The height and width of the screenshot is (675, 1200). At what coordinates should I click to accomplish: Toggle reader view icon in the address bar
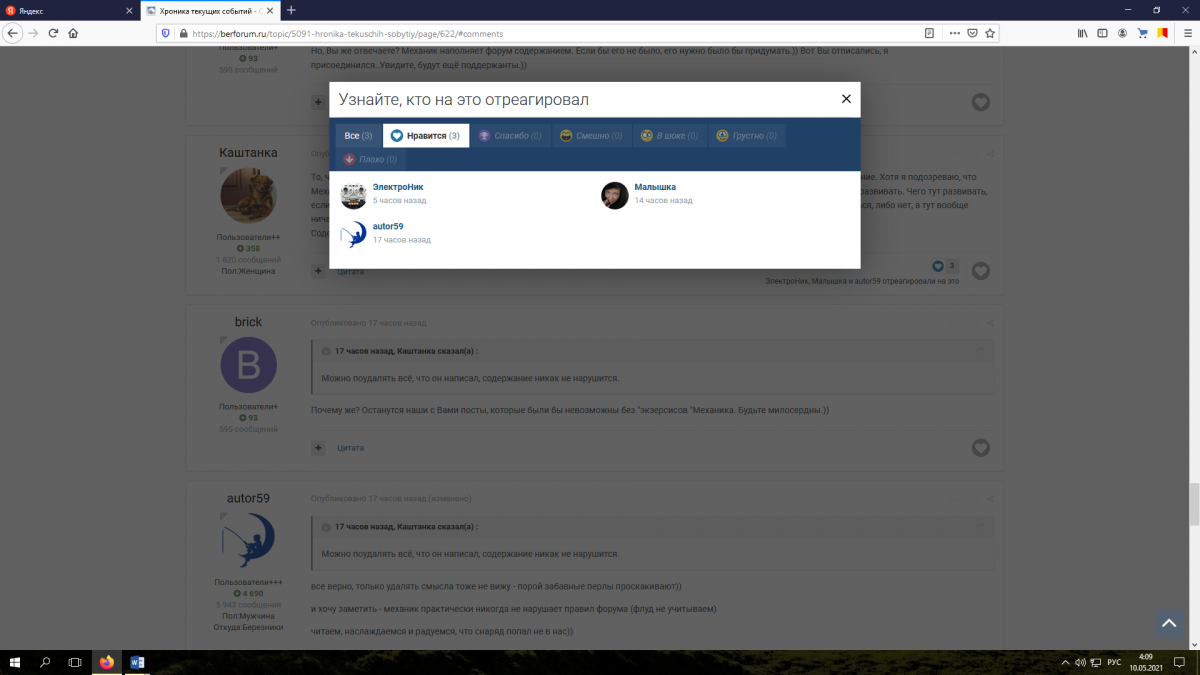[930, 33]
